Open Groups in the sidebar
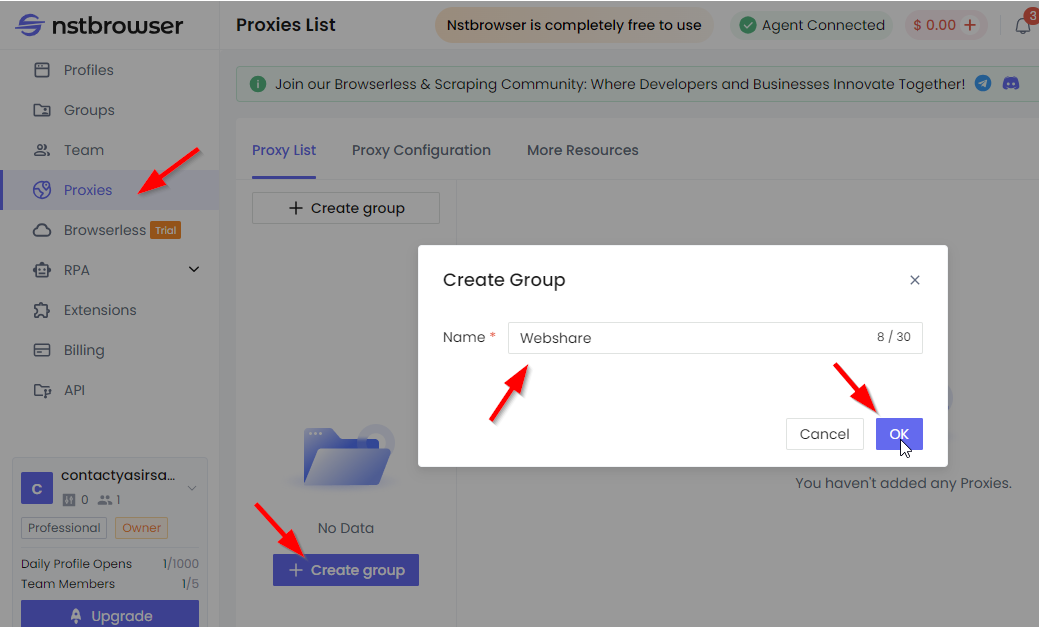 coord(89,110)
